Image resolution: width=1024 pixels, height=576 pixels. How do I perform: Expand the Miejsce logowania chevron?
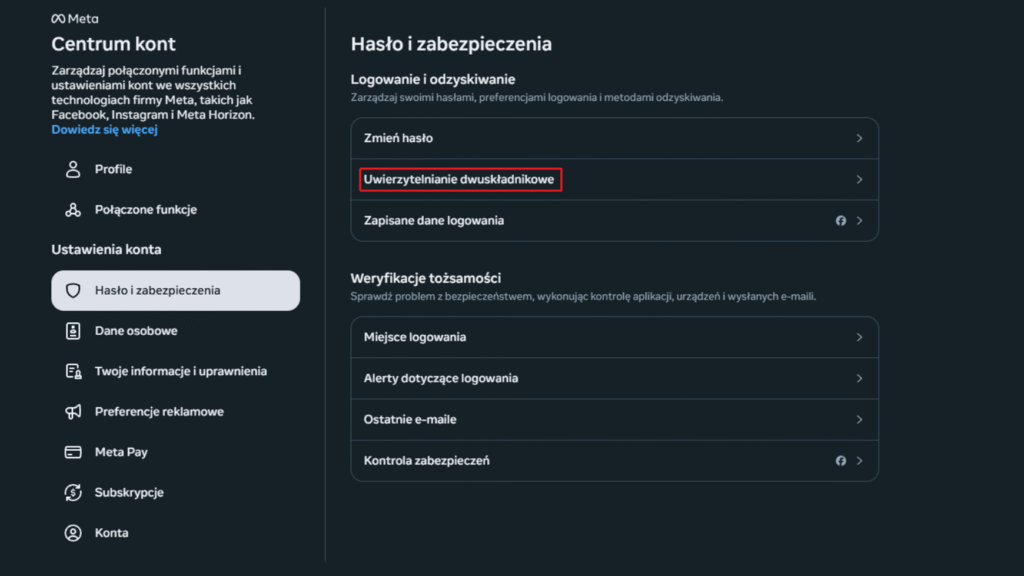(x=859, y=338)
